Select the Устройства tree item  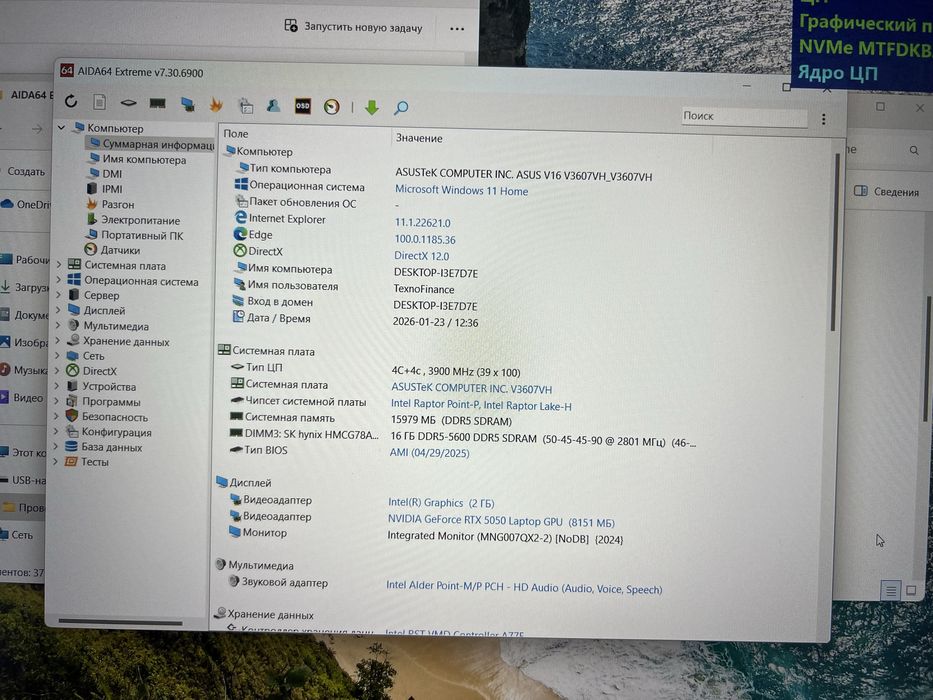pos(101,386)
